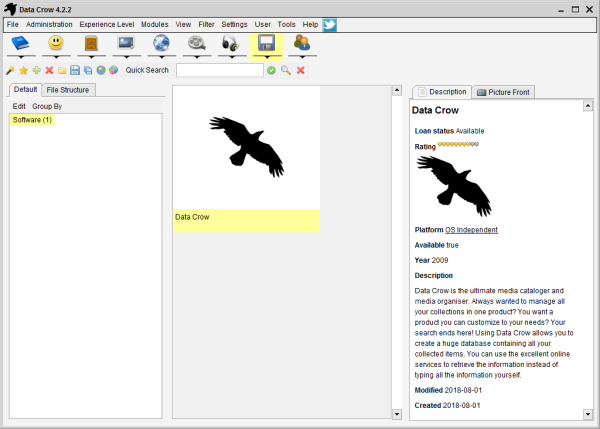The height and width of the screenshot is (429, 600).
Task: Expand dropdown arrow under film reel module
Action: [197, 57]
